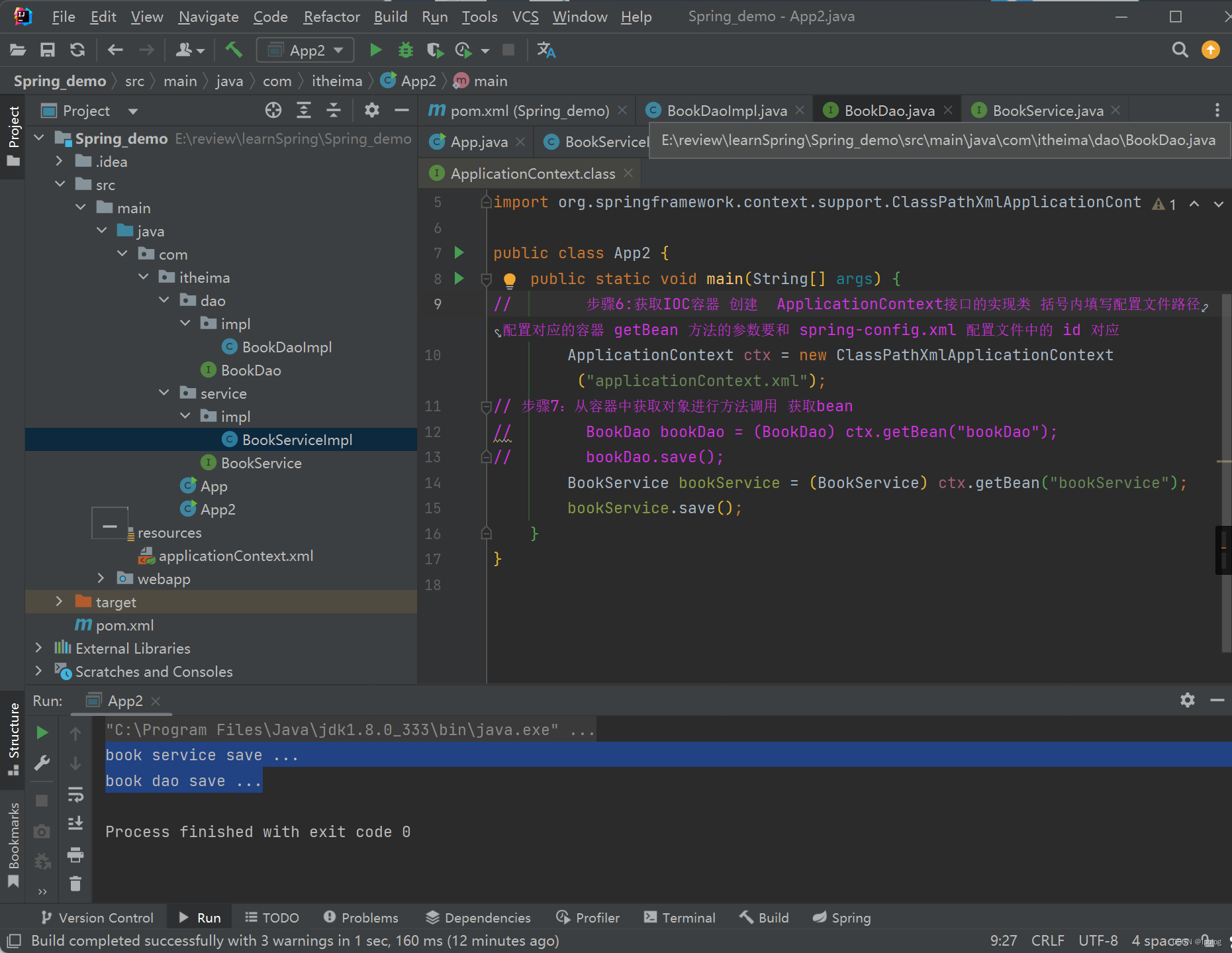Clear console with trash icon
The image size is (1232, 953).
(x=75, y=884)
